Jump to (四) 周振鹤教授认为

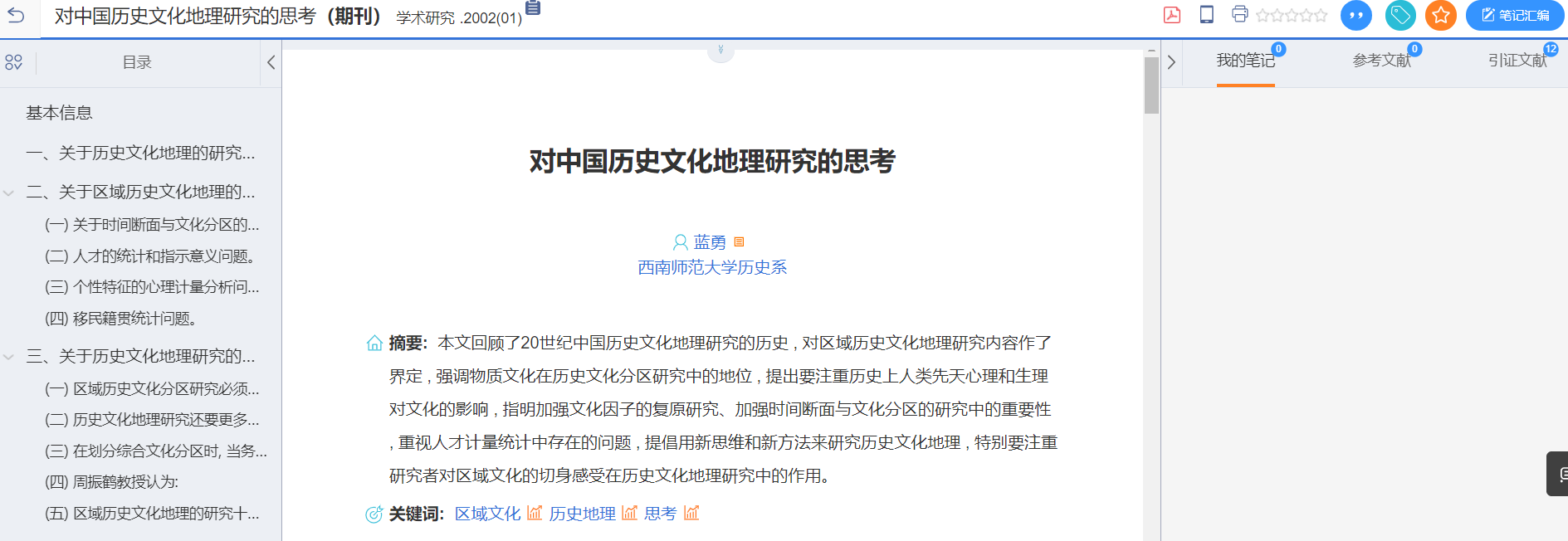111,482
